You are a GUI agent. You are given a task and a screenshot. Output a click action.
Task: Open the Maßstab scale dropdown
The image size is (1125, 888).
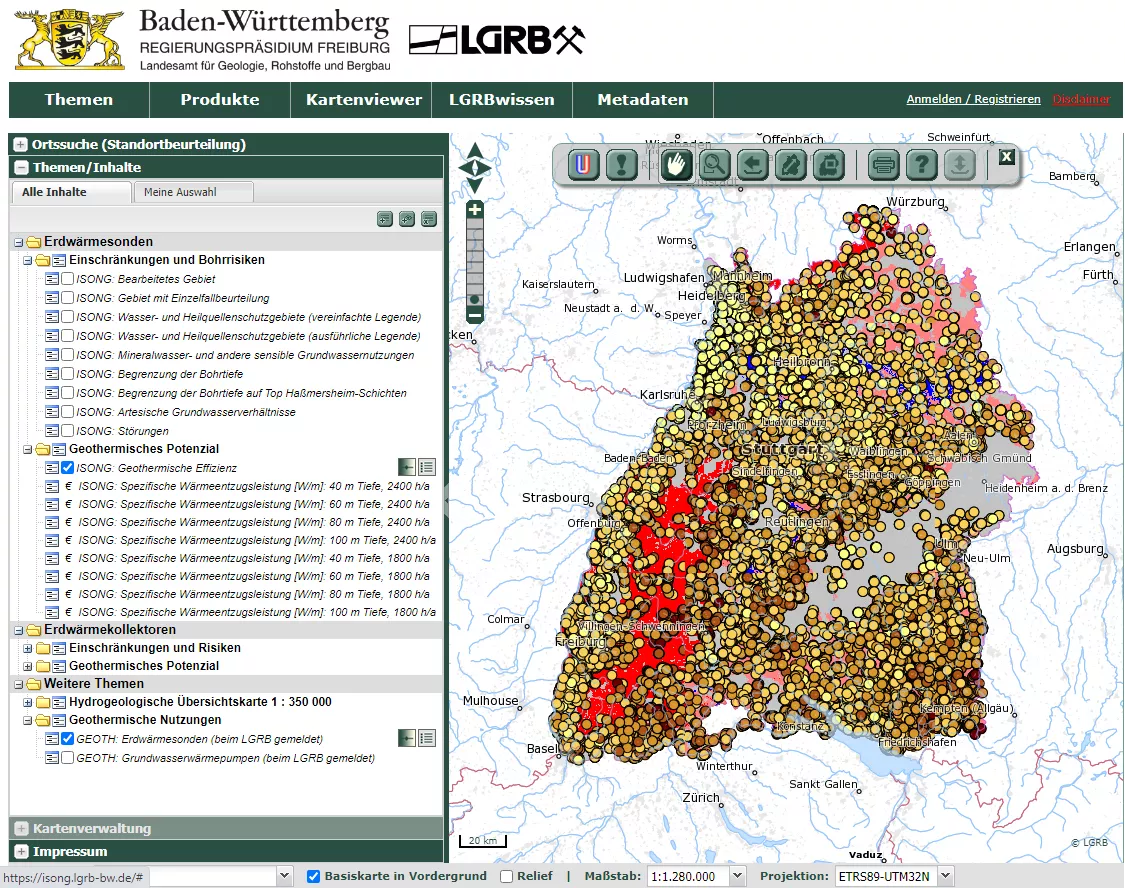coord(738,876)
